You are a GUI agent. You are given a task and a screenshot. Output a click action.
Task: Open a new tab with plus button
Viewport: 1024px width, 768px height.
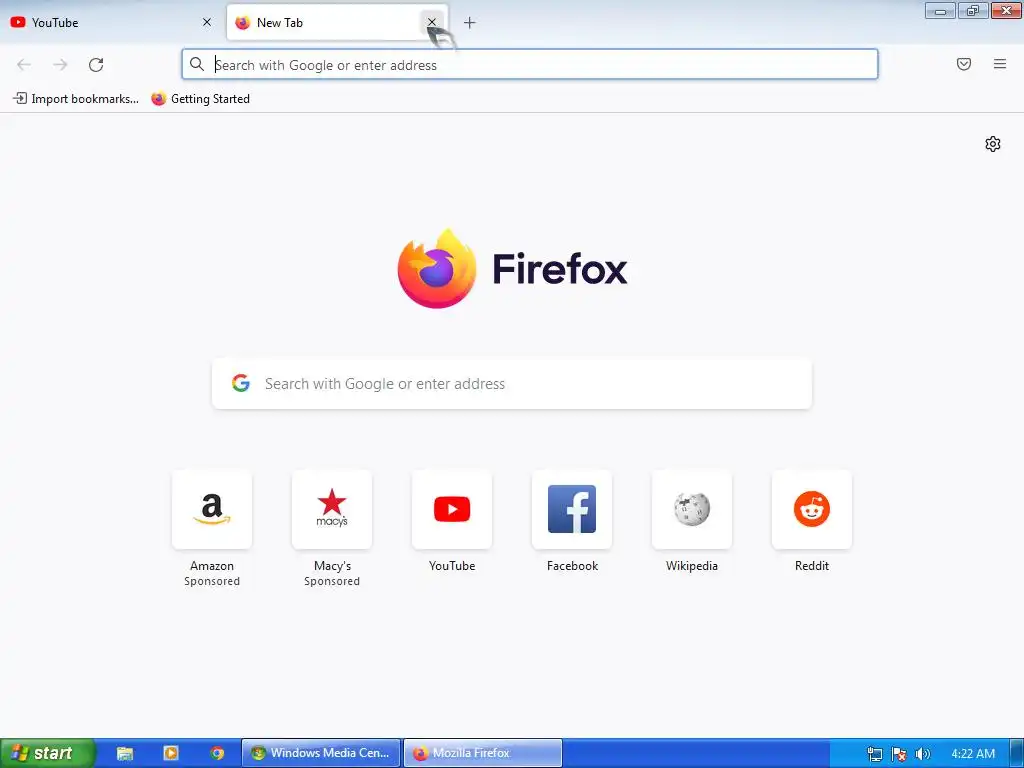(x=470, y=23)
